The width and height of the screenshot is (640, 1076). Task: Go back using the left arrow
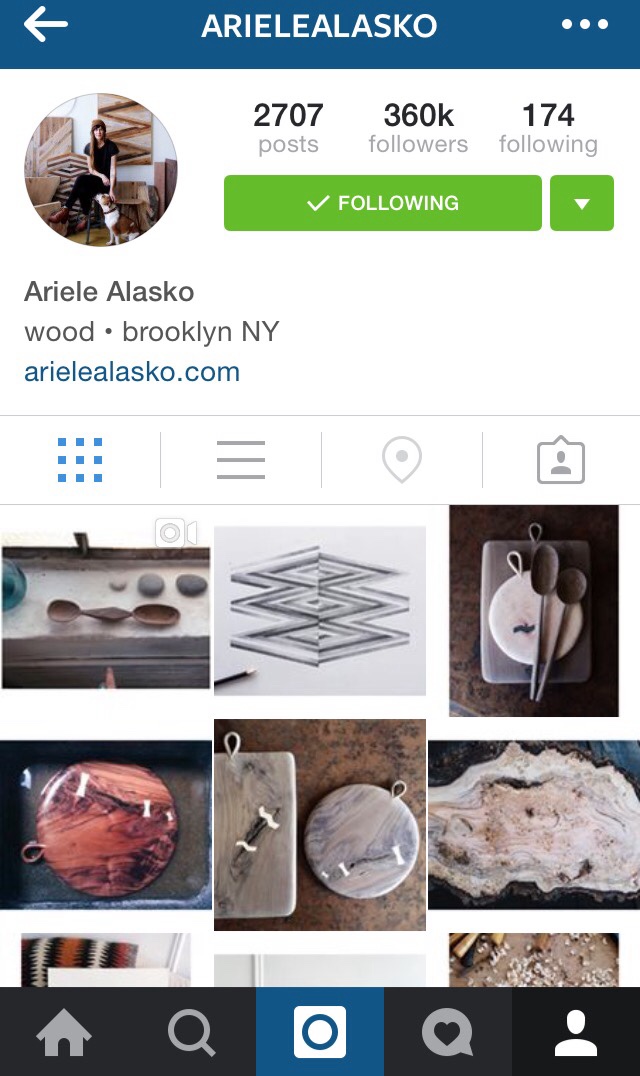click(x=46, y=25)
